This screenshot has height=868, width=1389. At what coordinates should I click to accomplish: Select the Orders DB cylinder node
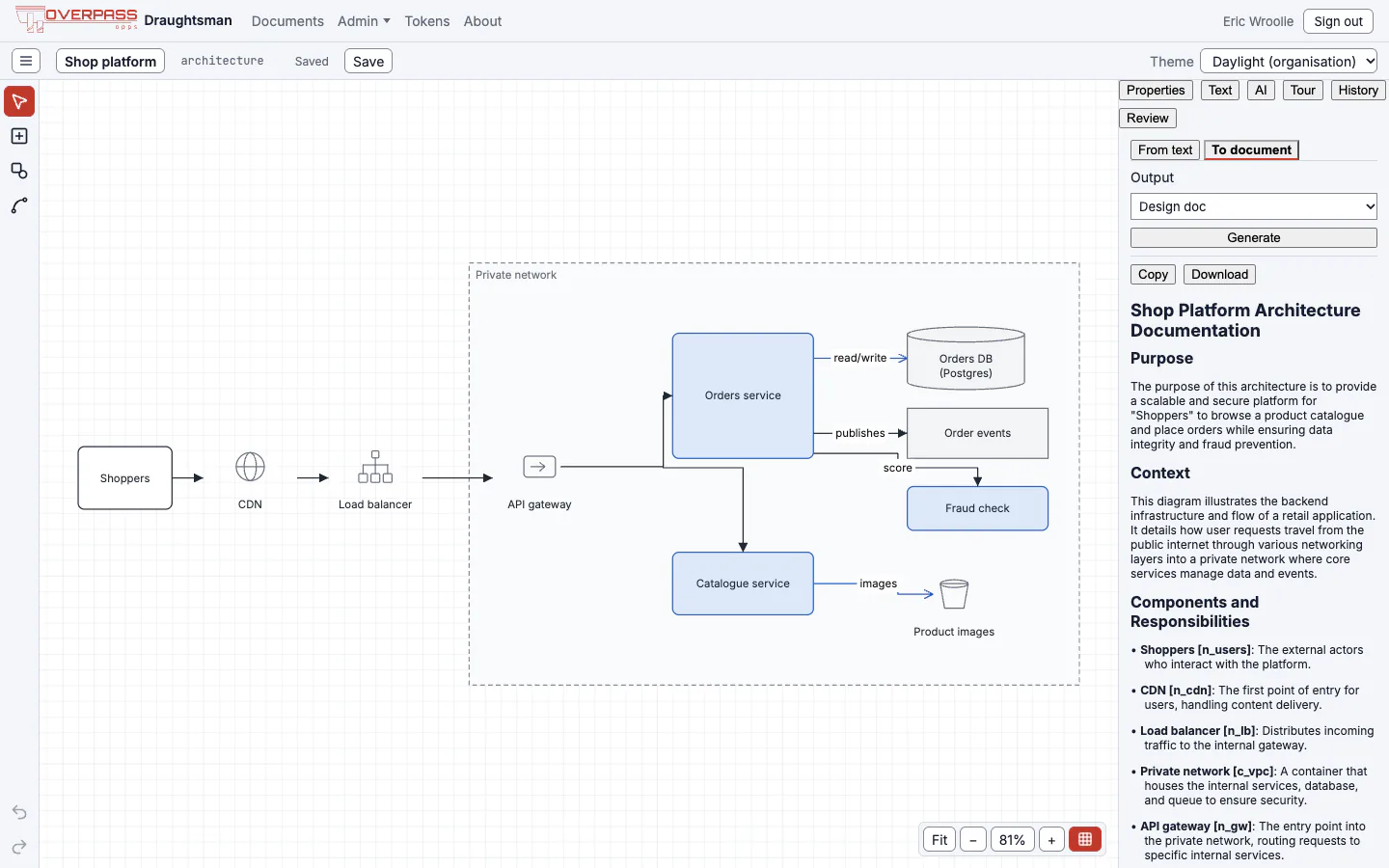[966, 359]
